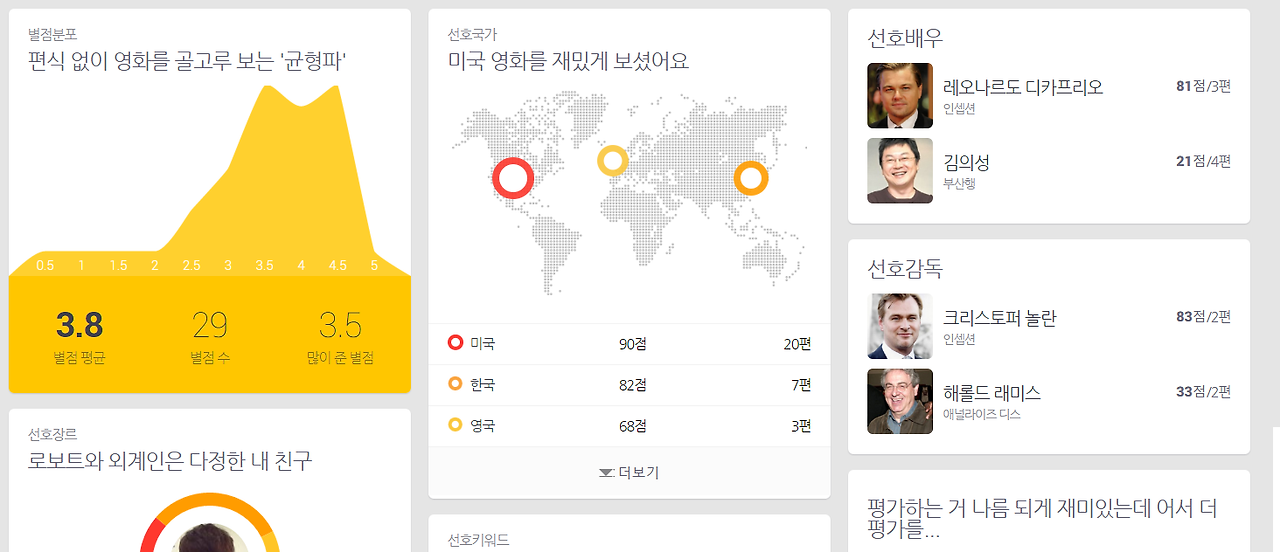Click the orange ring icon beside 한국
Screen dimensions: 1280x552
tap(456, 384)
